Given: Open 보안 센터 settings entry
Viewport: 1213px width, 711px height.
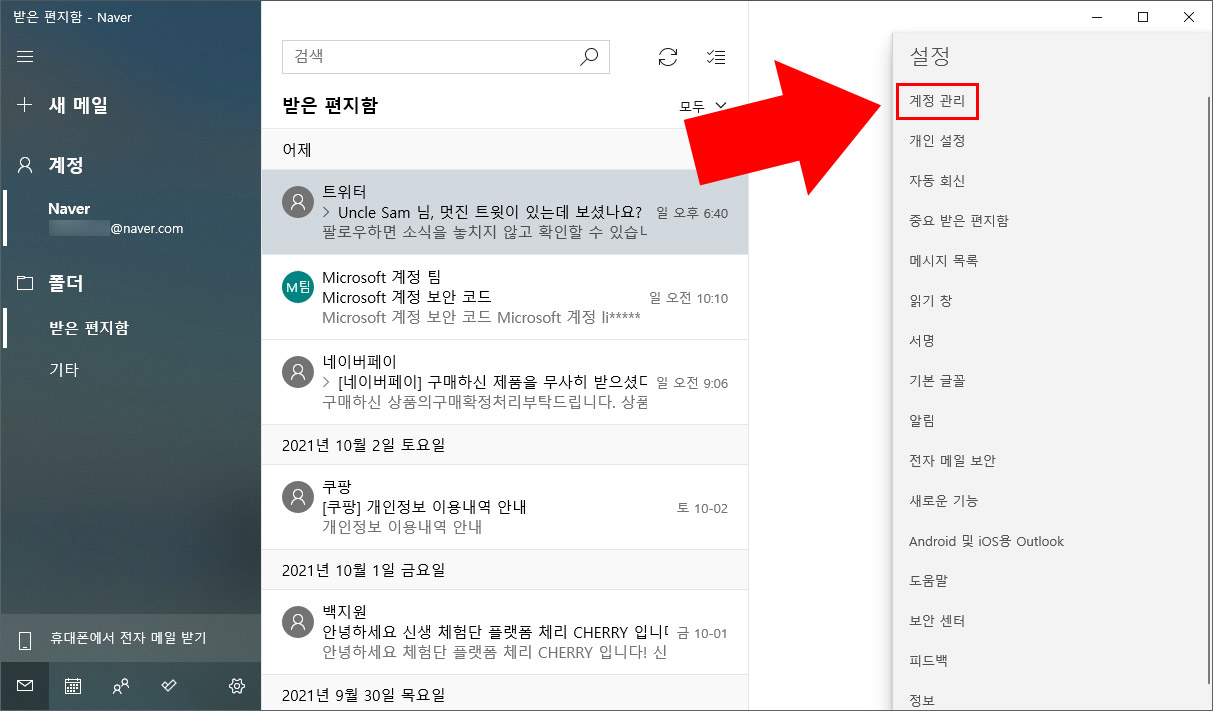Looking at the screenshot, I should [937, 621].
